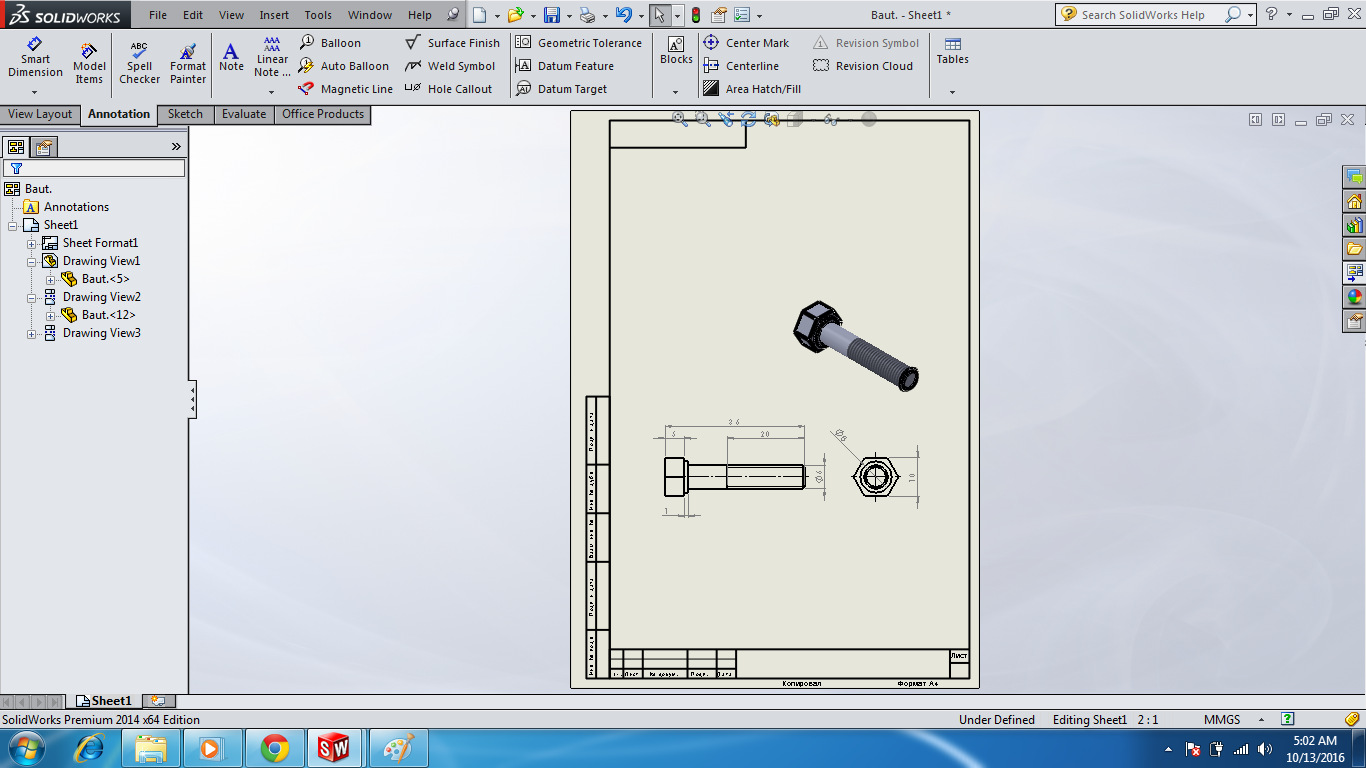1366x768 pixels.
Task: Open the Area Hatch/Fill tool
Action: point(757,88)
